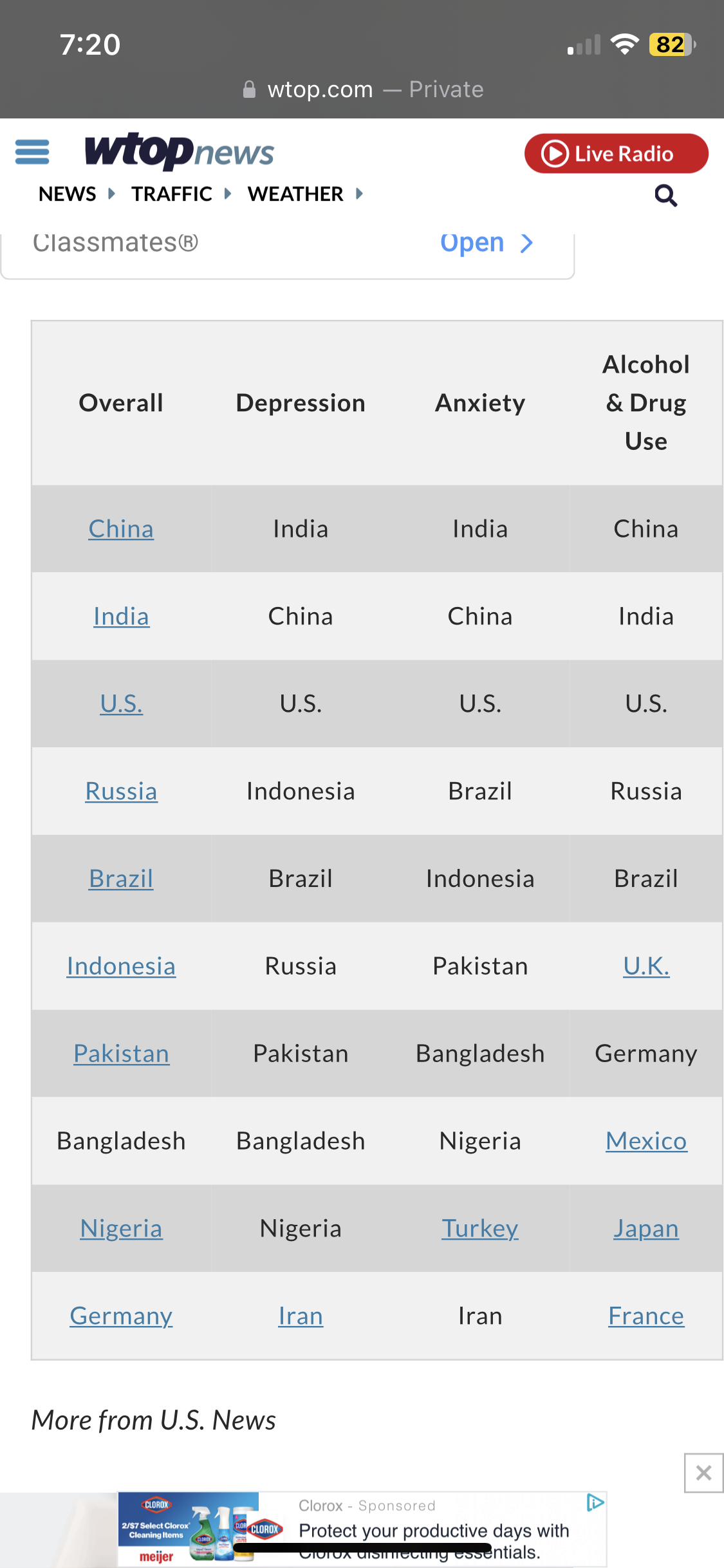
Task: Click the WTOP News logo
Action: 180,152
